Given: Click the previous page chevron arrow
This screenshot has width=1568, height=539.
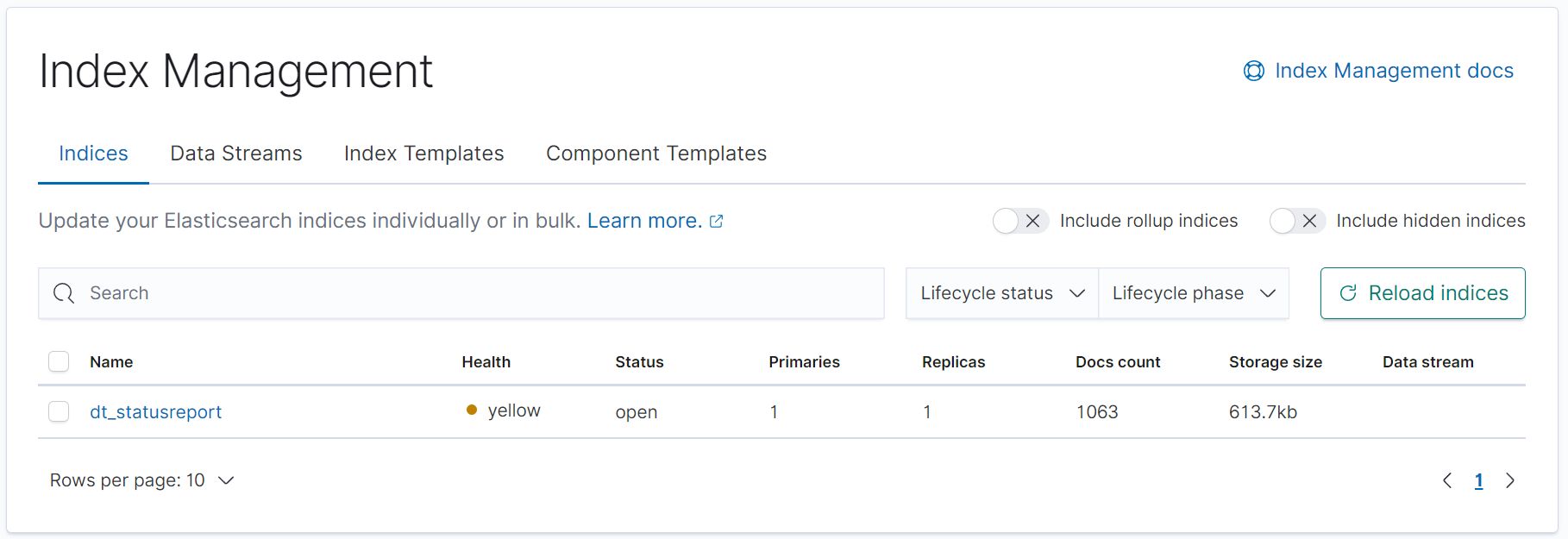Looking at the screenshot, I should click(1447, 480).
